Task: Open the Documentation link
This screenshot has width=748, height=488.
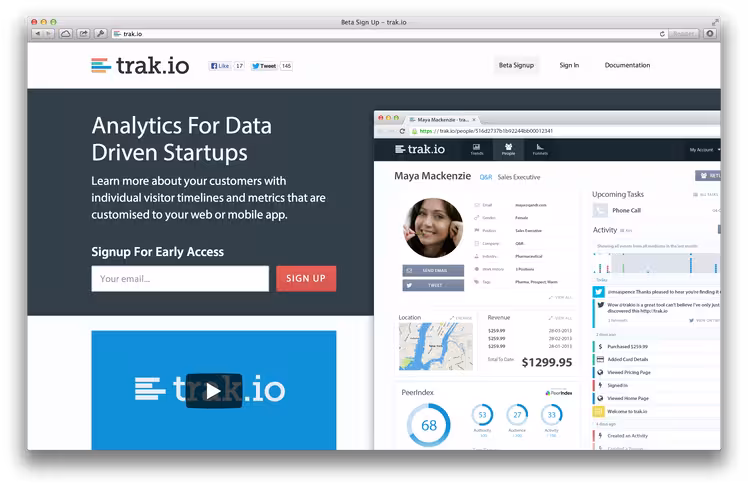Action: coord(627,65)
